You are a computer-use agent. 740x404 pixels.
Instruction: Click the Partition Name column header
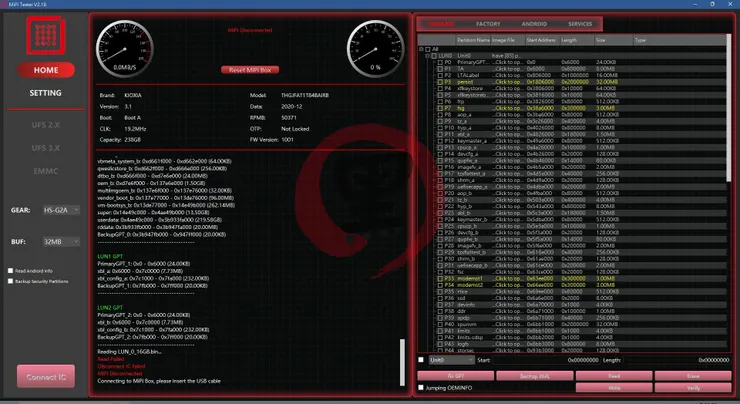pyautogui.click(x=473, y=40)
